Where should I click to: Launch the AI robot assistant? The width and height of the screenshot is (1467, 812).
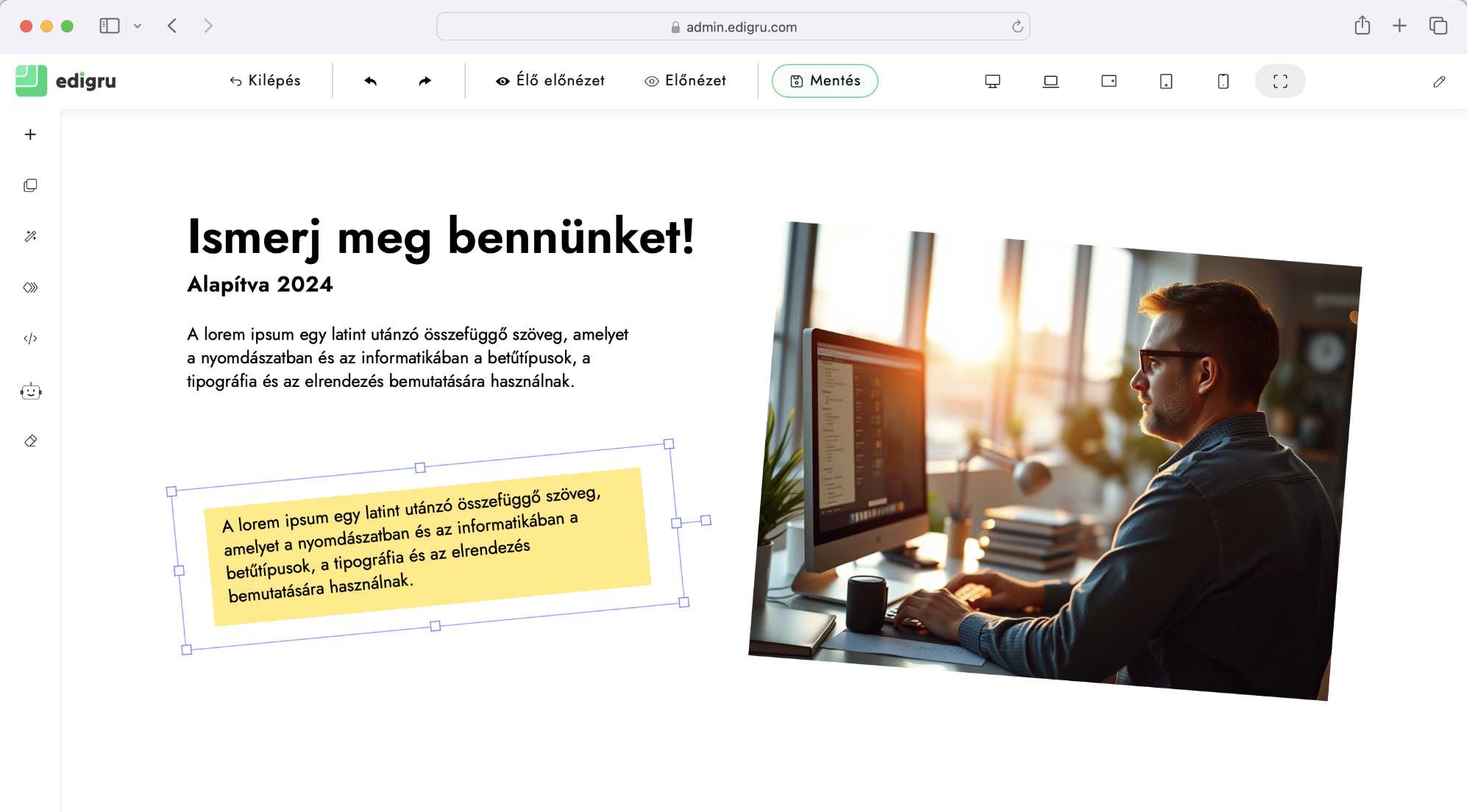click(x=30, y=391)
